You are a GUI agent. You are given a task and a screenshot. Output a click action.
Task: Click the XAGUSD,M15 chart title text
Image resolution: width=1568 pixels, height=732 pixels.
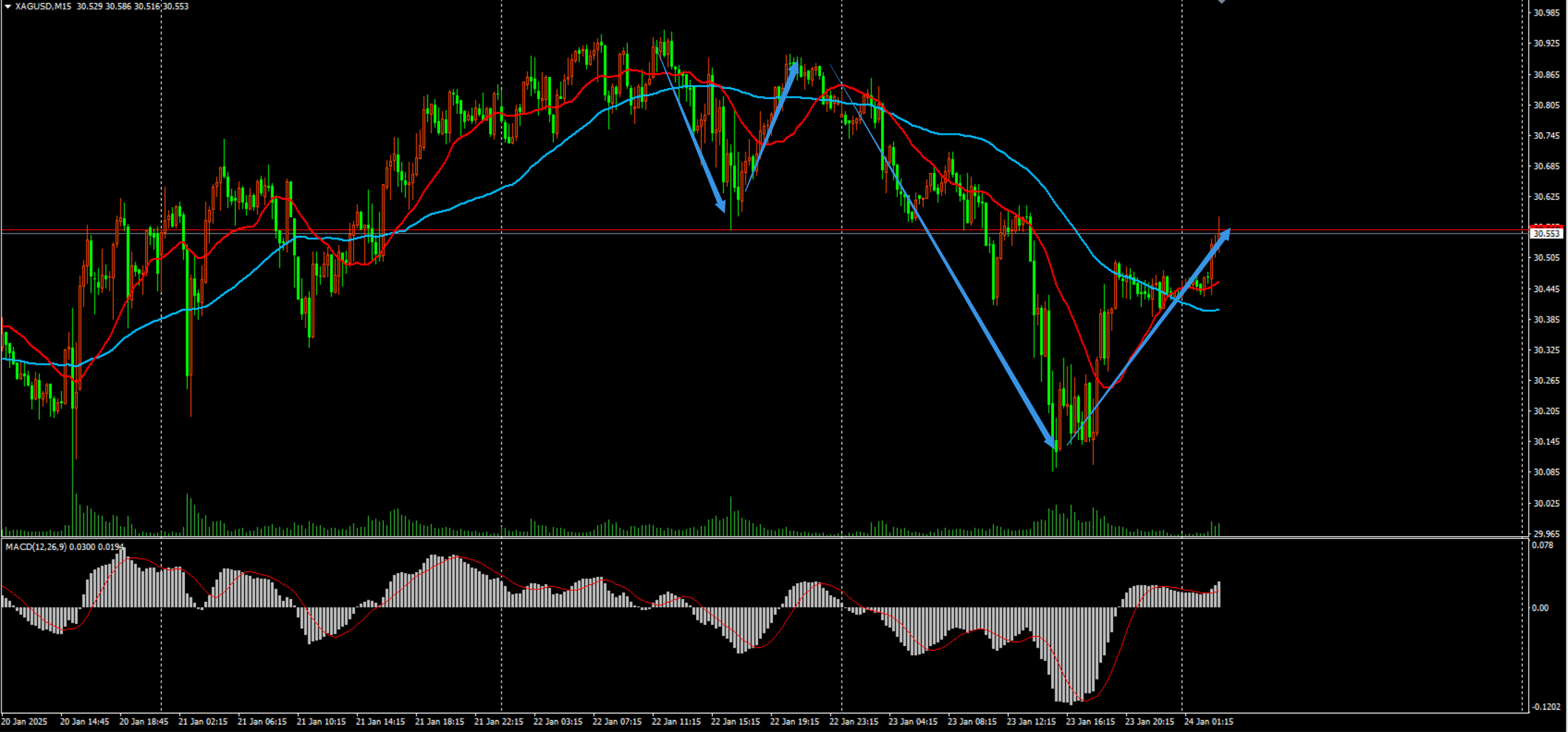(x=43, y=6)
